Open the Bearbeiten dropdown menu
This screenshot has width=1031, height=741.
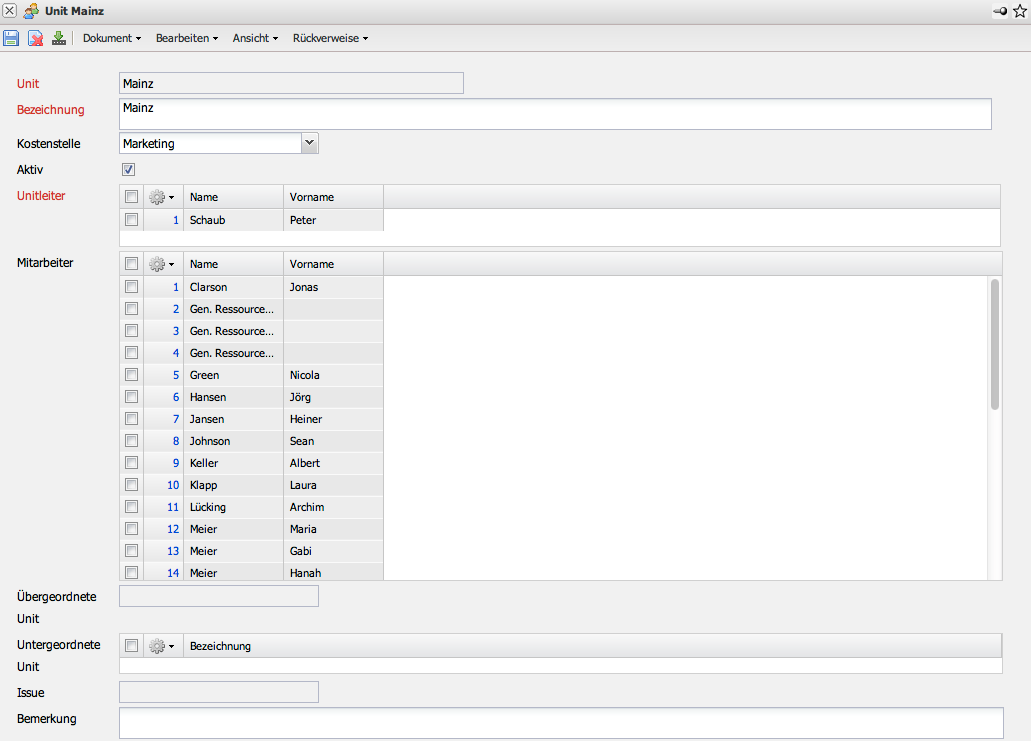[x=186, y=38]
